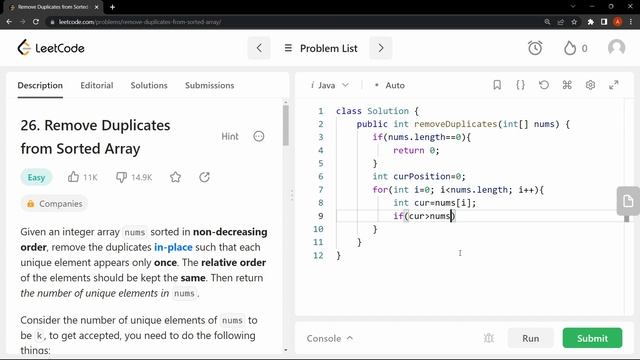Go to the next problem arrow
The height and width of the screenshot is (360, 640).
pos(381,48)
